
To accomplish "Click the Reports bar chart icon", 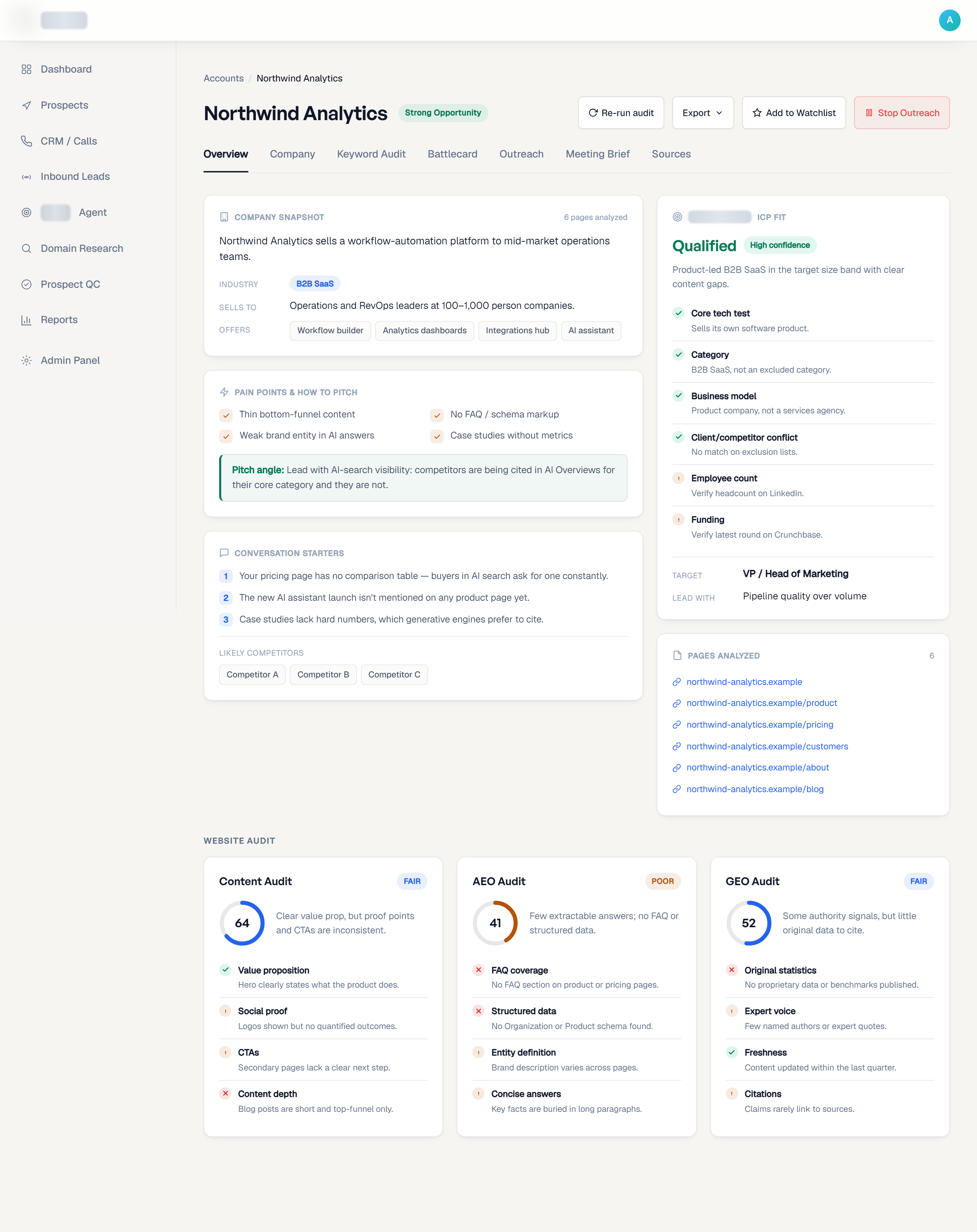I will [26, 320].
